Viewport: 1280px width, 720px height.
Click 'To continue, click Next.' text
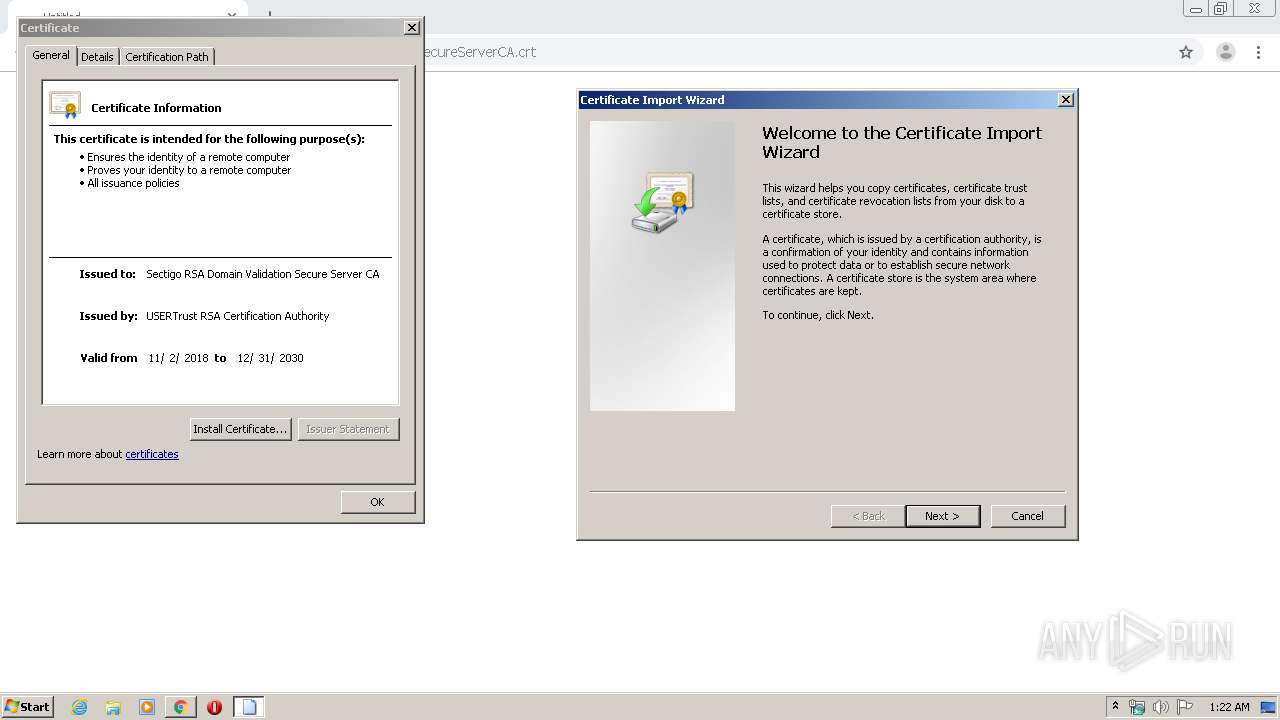818,315
